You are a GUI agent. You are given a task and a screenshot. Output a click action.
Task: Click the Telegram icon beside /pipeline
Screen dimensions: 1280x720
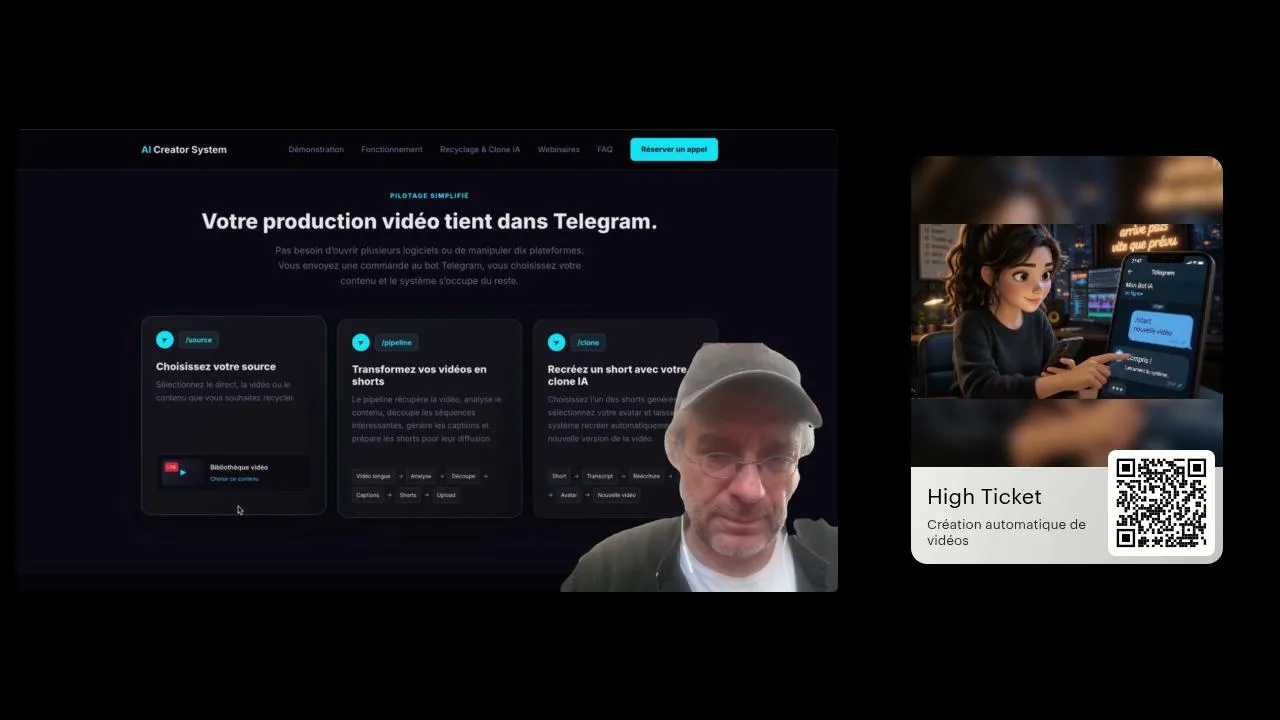coord(361,343)
